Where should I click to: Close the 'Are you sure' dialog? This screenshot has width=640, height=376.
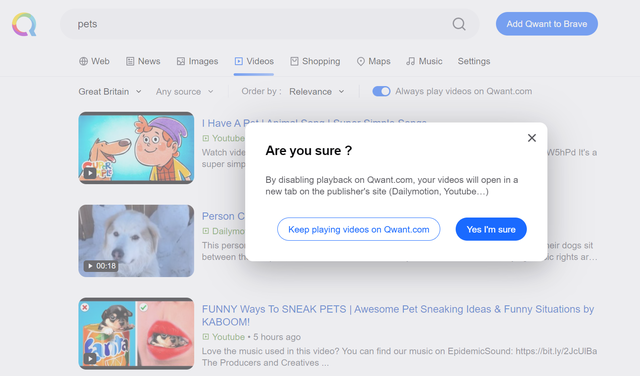pos(531,138)
